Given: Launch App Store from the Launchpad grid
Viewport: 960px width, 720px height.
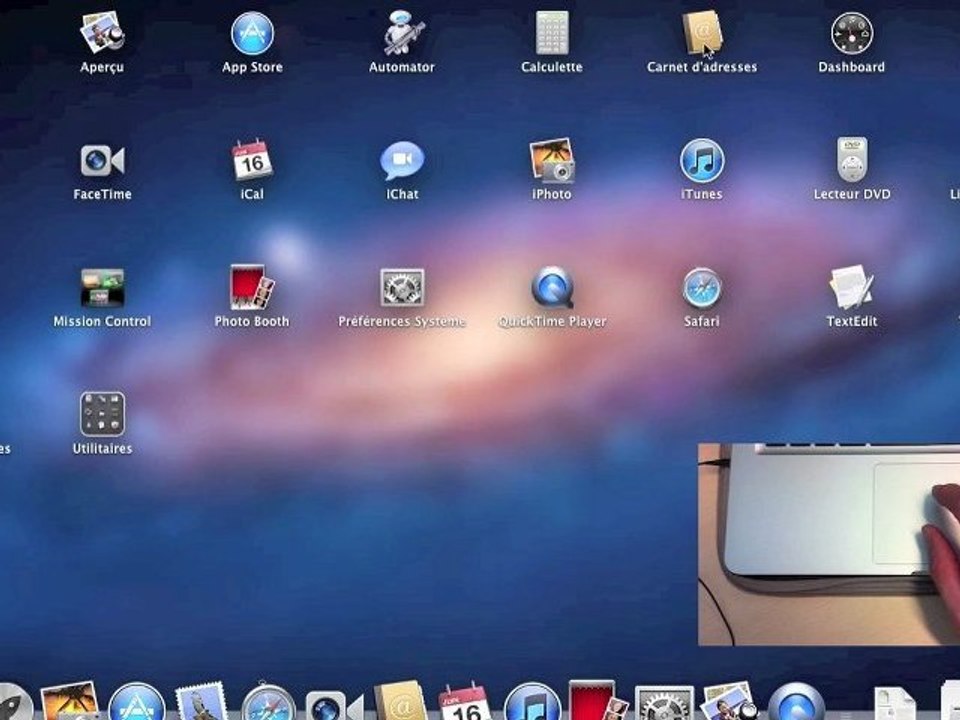Looking at the screenshot, I should pyautogui.click(x=252, y=33).
